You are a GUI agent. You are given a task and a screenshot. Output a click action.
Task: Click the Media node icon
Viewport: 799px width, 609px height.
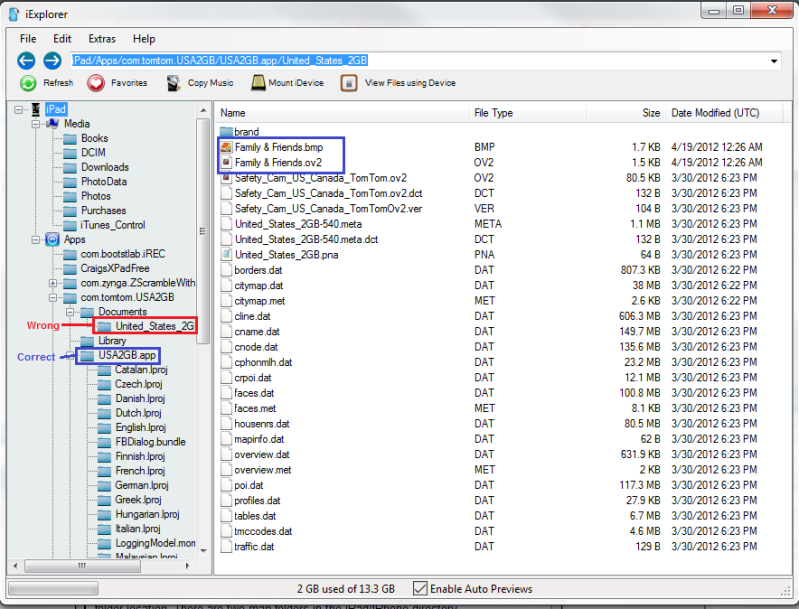pyautogui.click(x=52, y=123)
